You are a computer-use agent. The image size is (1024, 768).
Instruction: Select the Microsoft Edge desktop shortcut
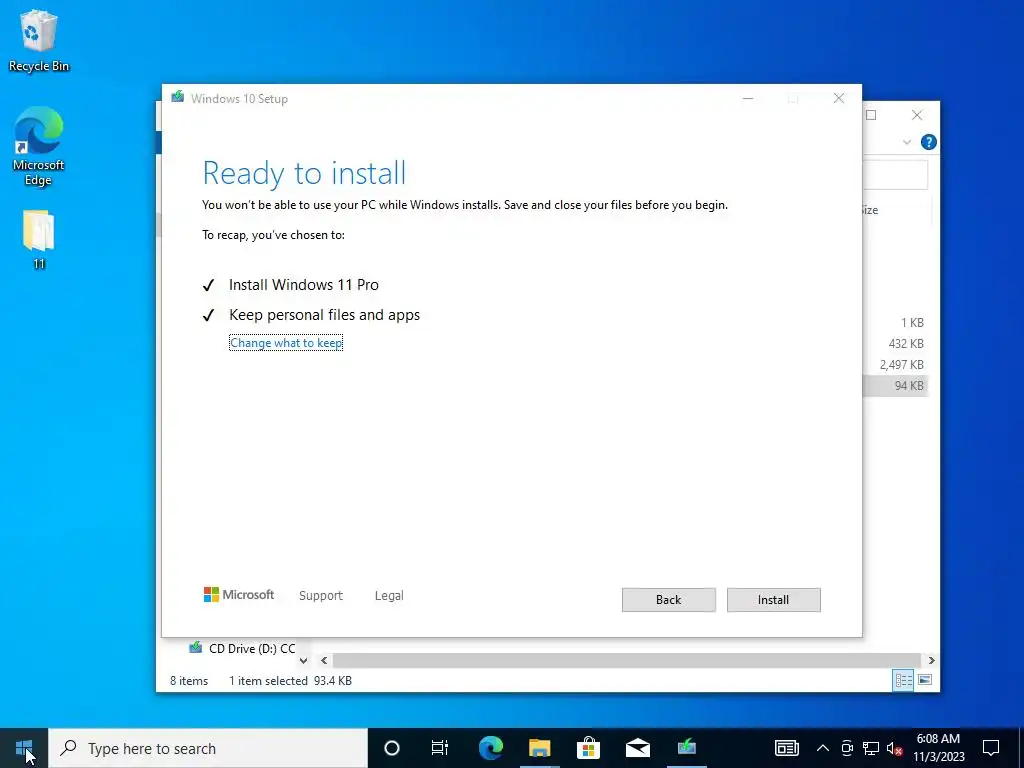click(39, 146)
